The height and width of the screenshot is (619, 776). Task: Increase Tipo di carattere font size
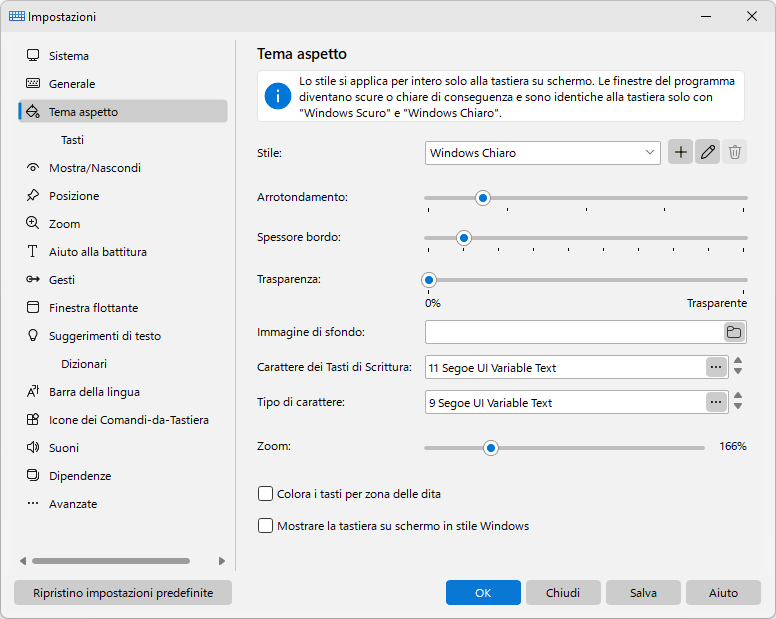[x=738, y=396]
